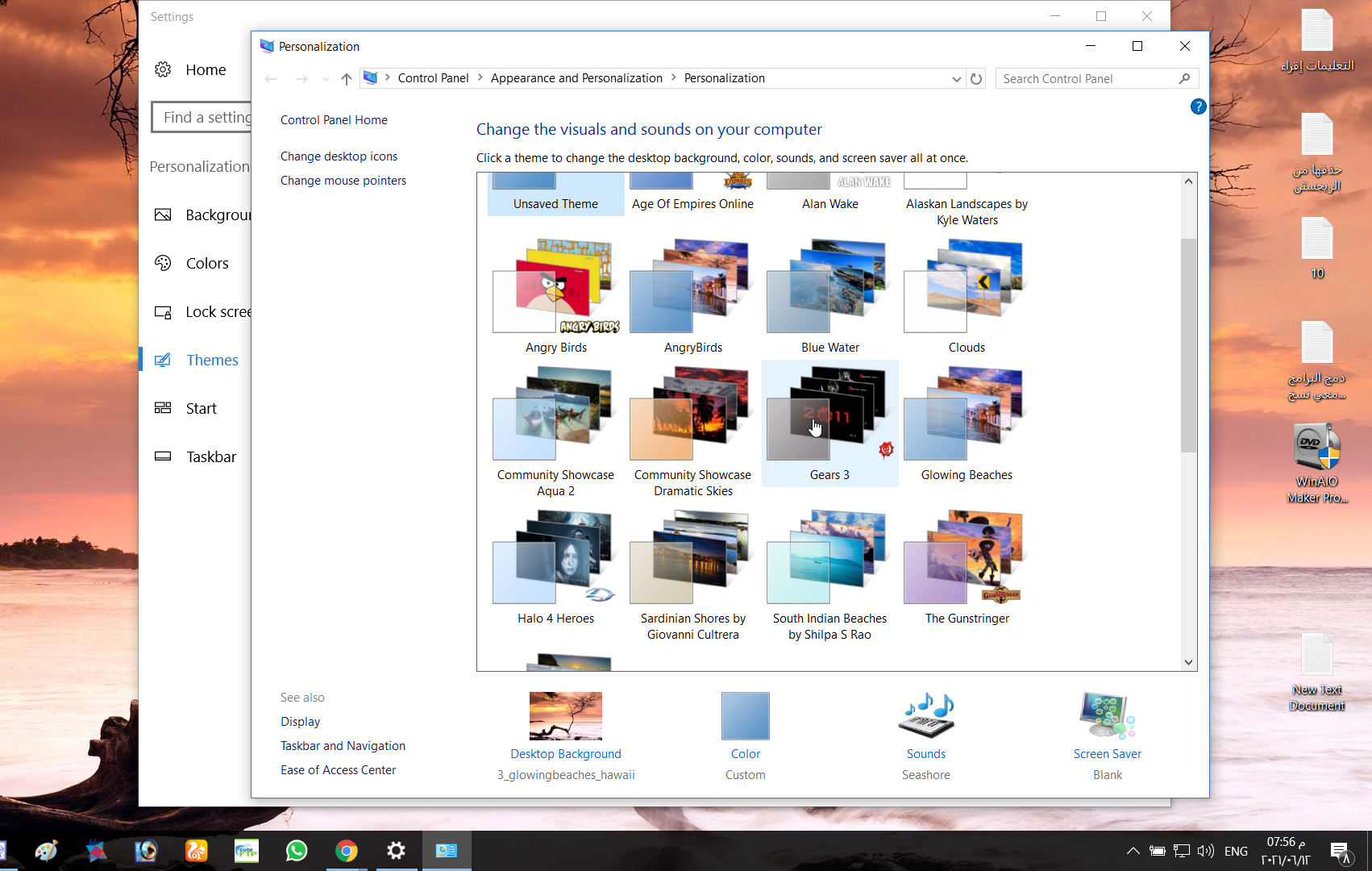
Task: Select the Gears 3 theme
Action: pos(830,423)
